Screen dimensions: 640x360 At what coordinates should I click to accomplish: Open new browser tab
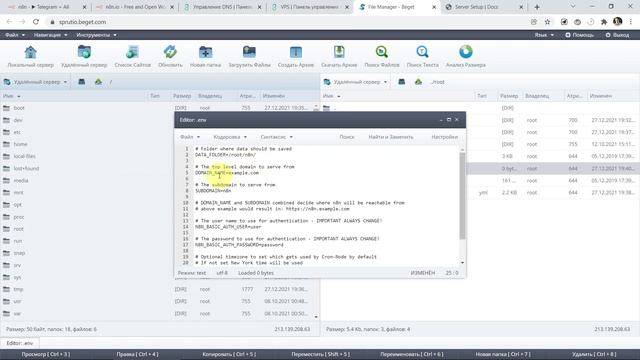coord(537,7)
